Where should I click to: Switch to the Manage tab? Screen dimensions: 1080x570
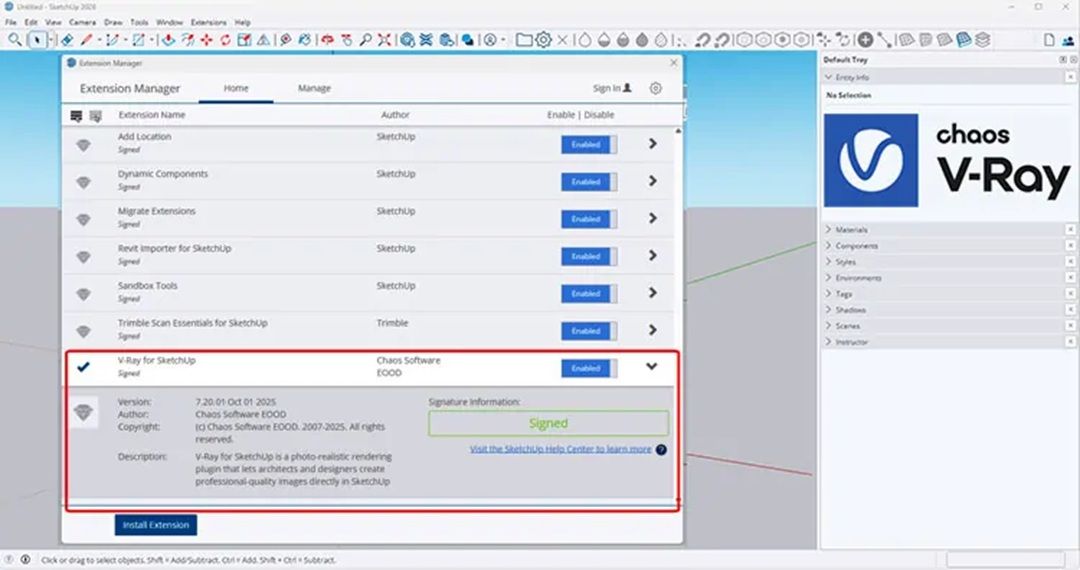click(314, 88)
